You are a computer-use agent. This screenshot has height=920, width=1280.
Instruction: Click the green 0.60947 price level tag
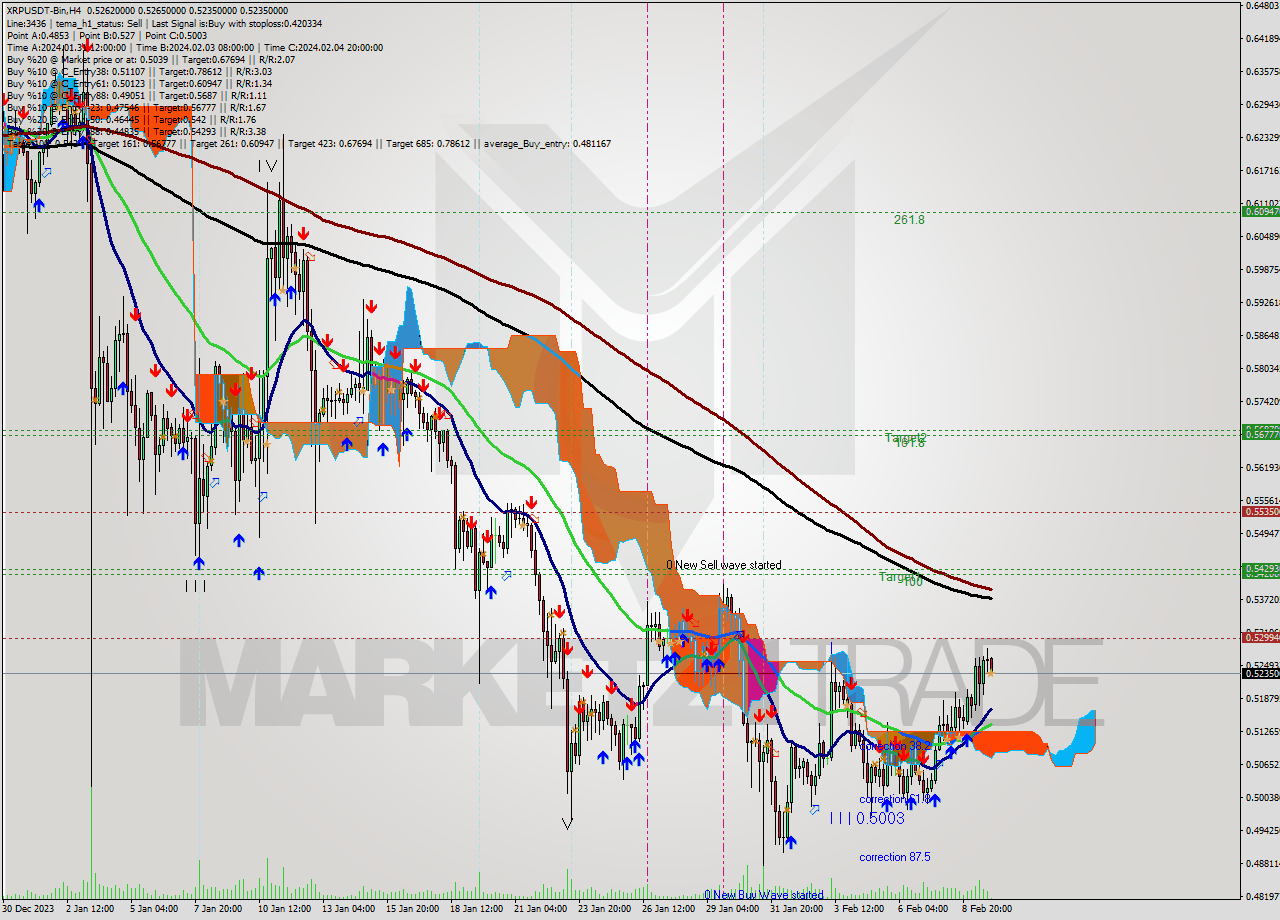pos(1260,211)
